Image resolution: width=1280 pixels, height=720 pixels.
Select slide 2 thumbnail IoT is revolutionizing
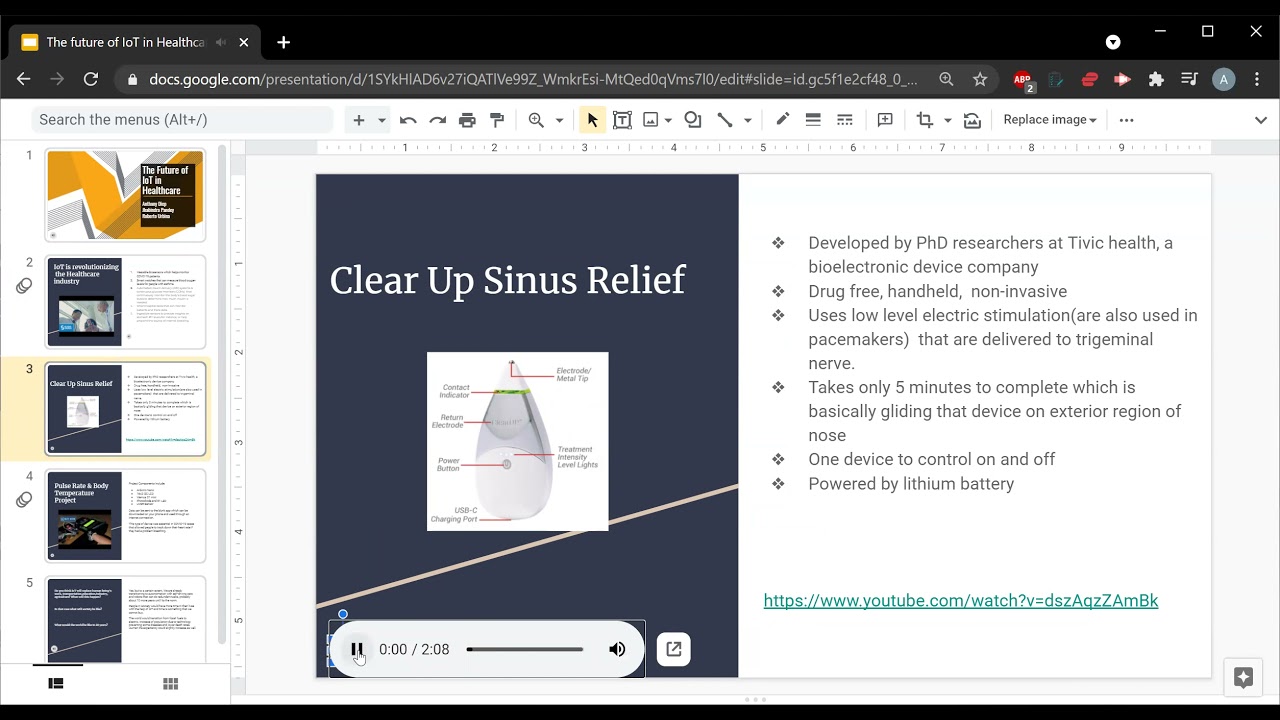[125, 302]
